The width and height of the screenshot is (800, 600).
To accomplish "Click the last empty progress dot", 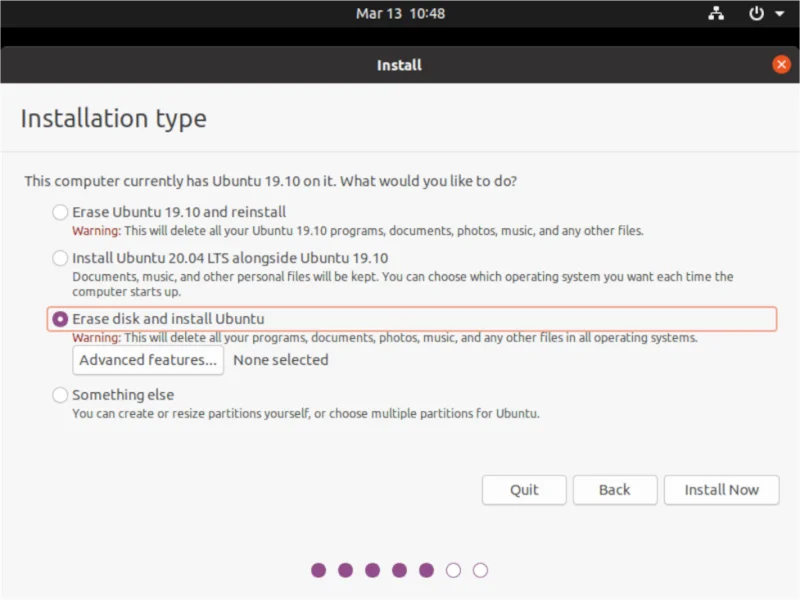I will [x=480, y=570].
